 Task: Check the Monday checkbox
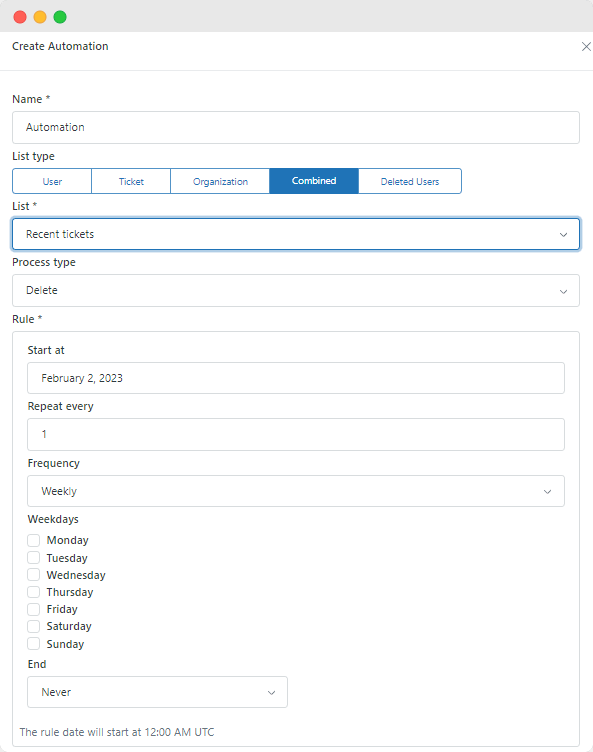34,540
